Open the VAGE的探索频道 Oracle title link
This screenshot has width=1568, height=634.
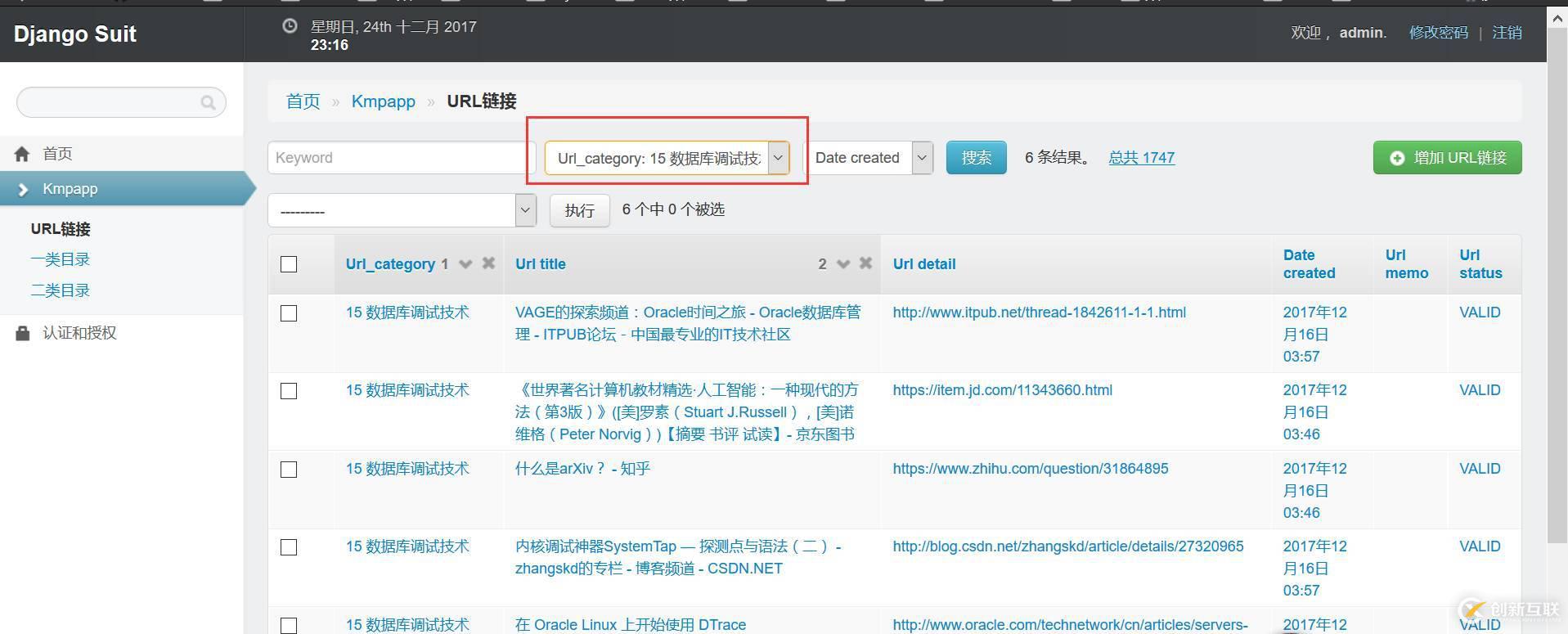point(688,323)
